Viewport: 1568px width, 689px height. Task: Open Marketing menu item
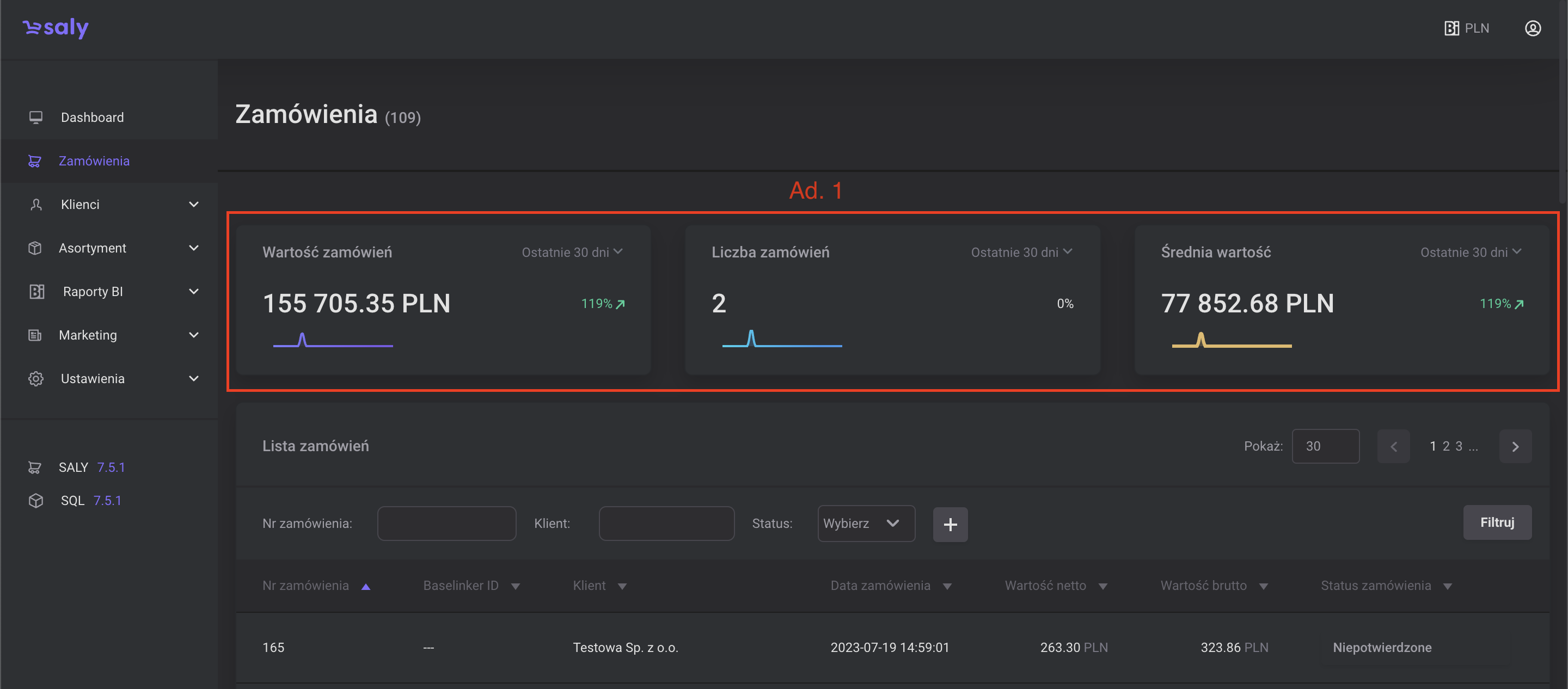[88, 335]
